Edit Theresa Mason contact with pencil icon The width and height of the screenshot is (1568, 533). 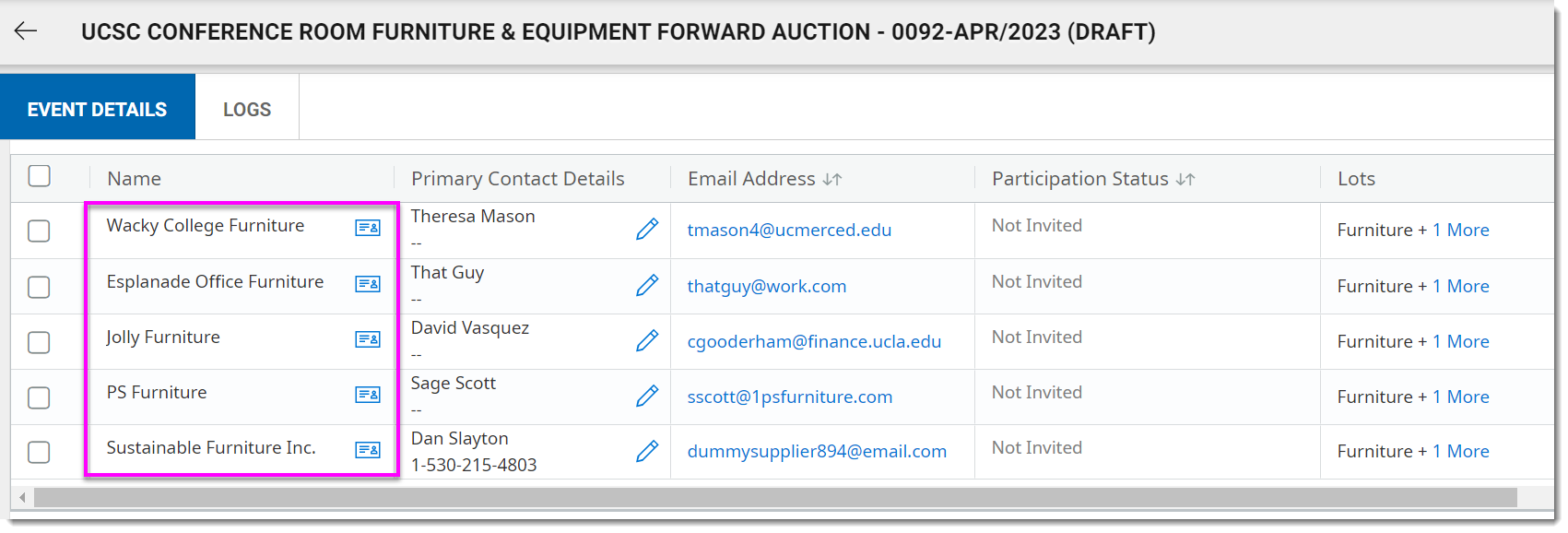click(647, 230)
